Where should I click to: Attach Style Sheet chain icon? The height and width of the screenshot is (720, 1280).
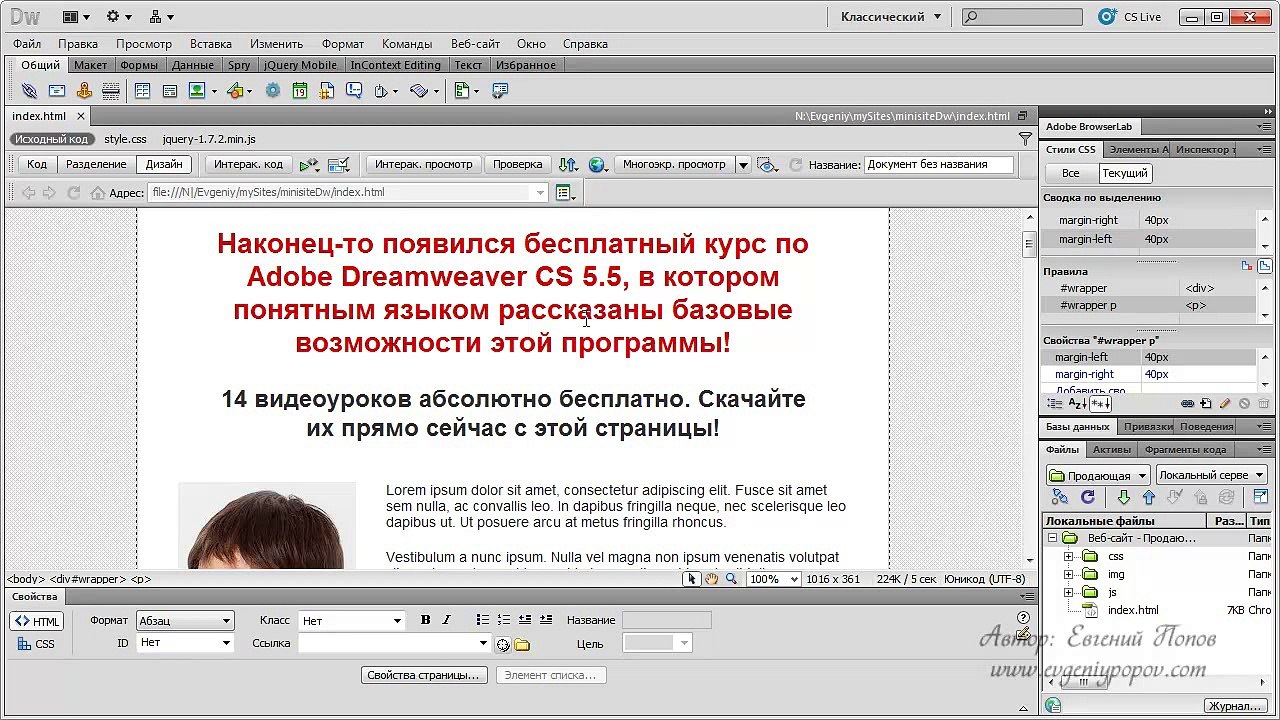pos(1187,404)
